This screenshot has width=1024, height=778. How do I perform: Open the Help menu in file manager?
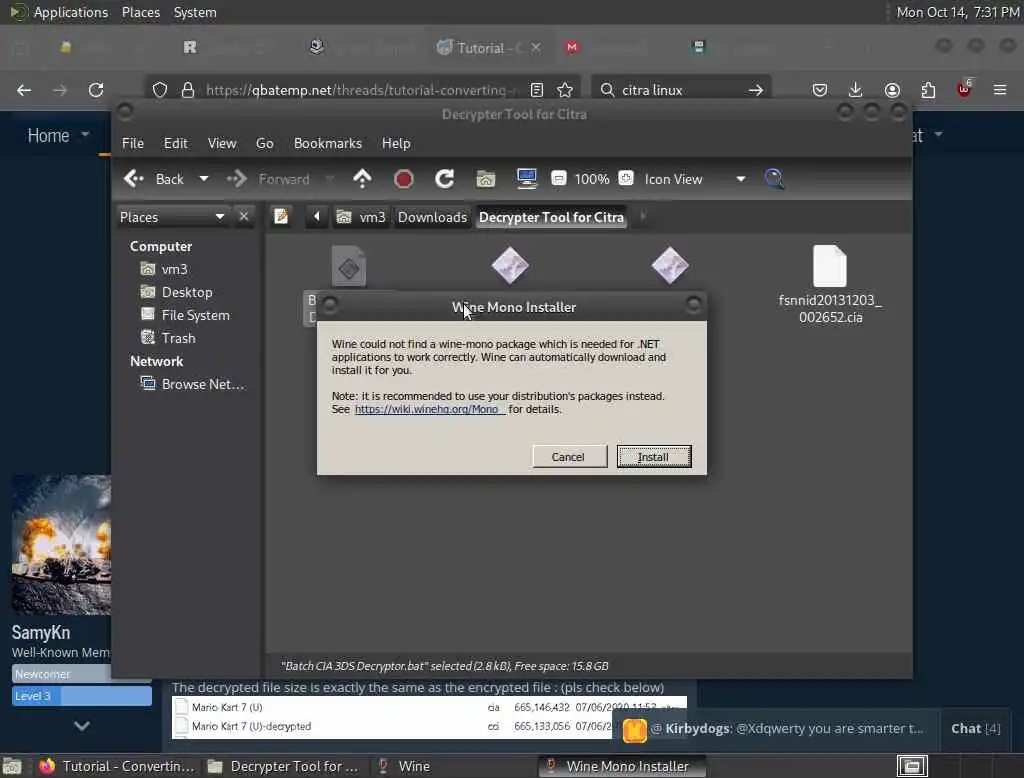coord(396,143)
